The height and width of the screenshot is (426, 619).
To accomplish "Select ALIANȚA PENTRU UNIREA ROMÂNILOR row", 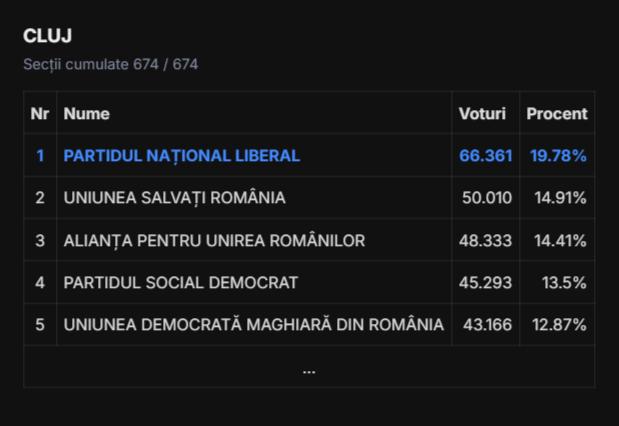I will point(214,240).
